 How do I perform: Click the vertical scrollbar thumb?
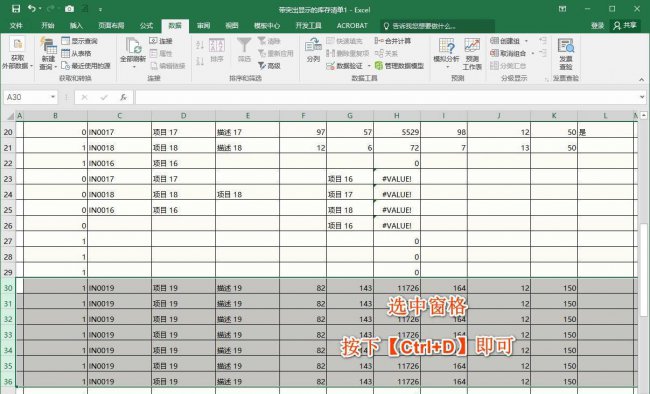click(x=643, y=270)
